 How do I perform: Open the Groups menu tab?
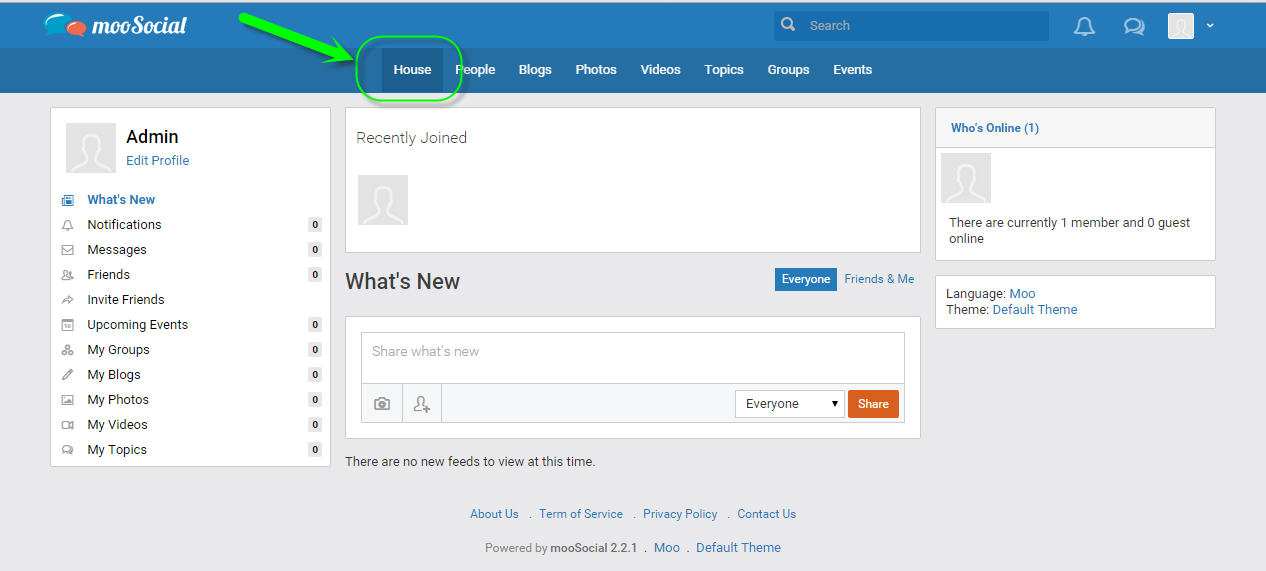tap(788, 70)
